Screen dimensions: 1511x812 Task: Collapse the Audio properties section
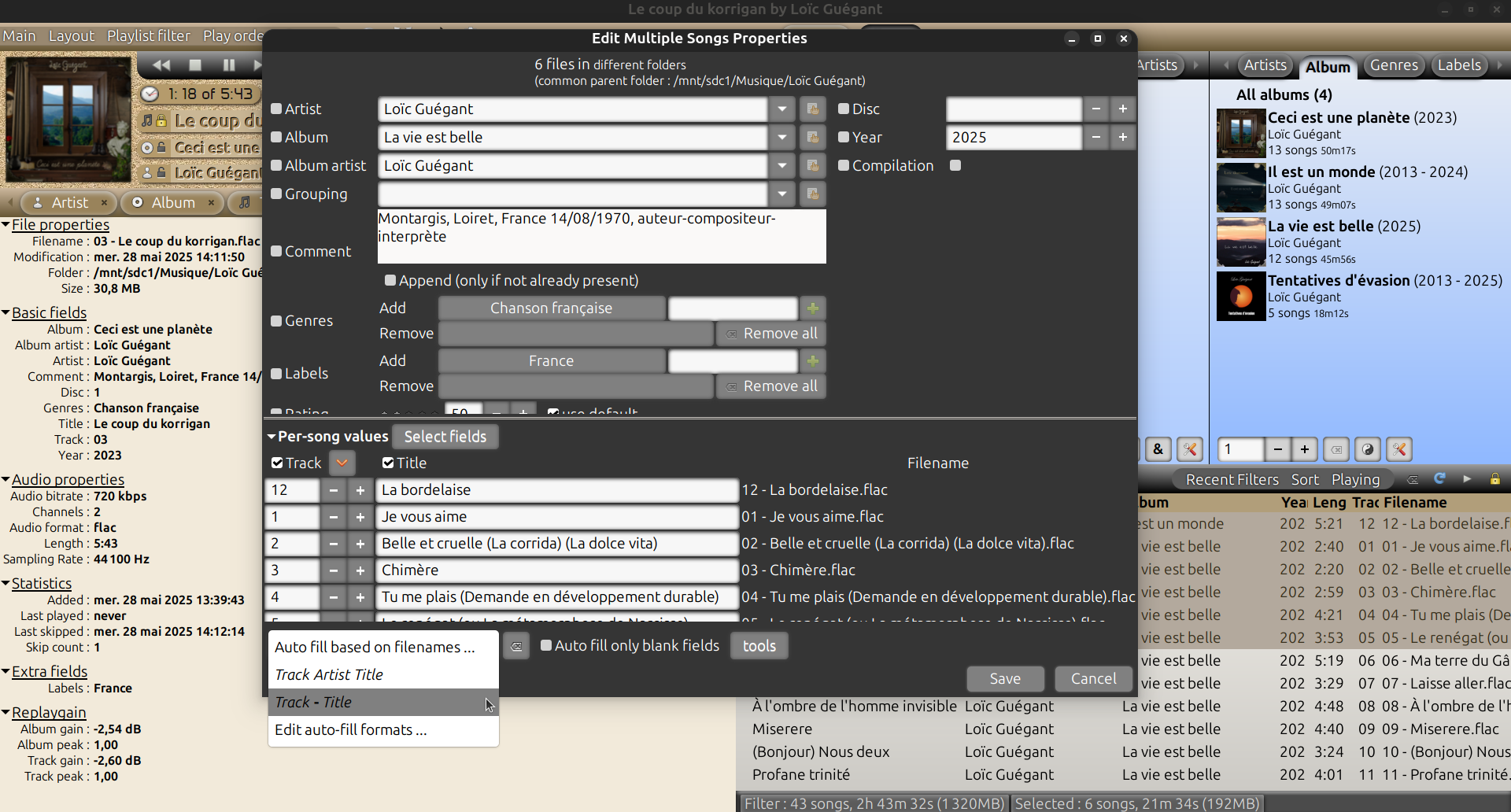[6, 480]
